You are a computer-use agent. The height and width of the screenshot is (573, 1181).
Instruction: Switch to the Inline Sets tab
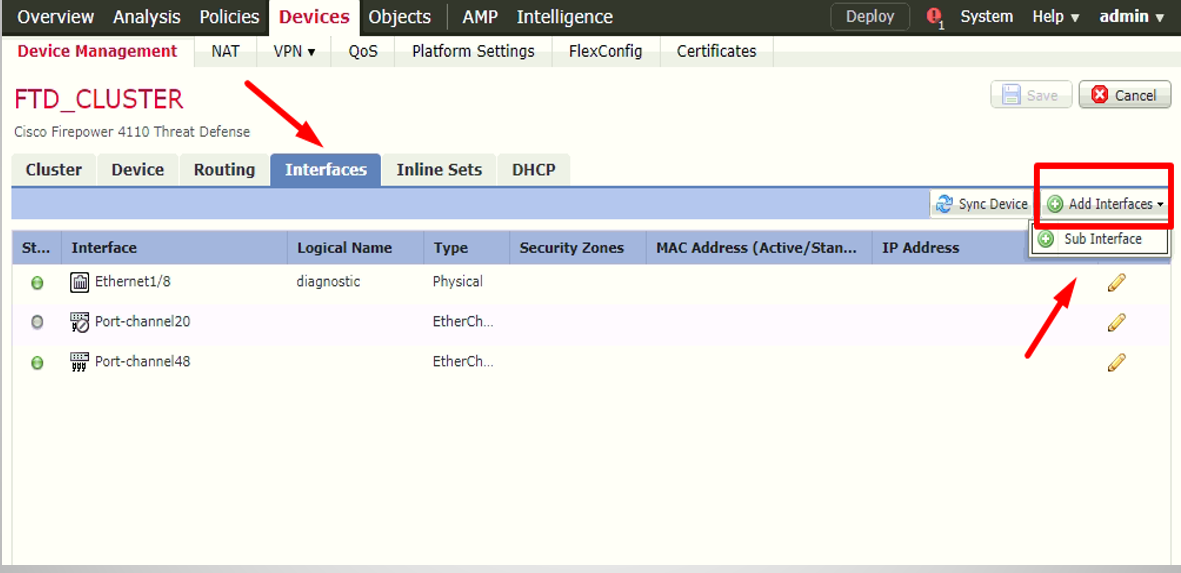point(439,169)
